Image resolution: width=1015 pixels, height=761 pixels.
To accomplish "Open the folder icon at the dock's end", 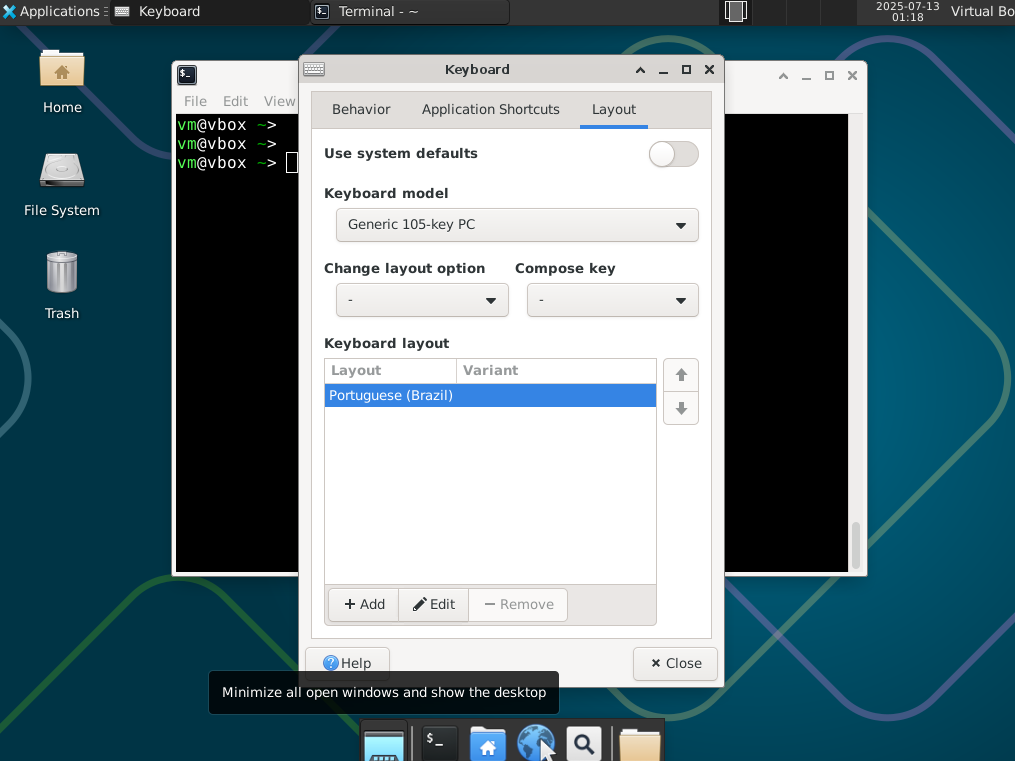I will pos(640,744).
